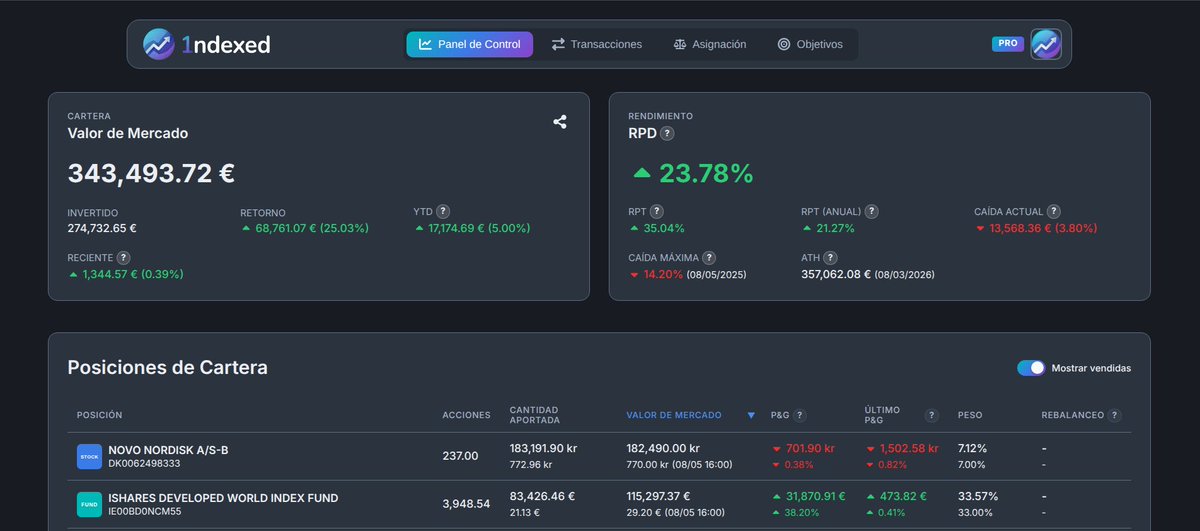This screenshot has width=1200, height=531.
Task: Click the Acciones column header
Action: (466, 415)
